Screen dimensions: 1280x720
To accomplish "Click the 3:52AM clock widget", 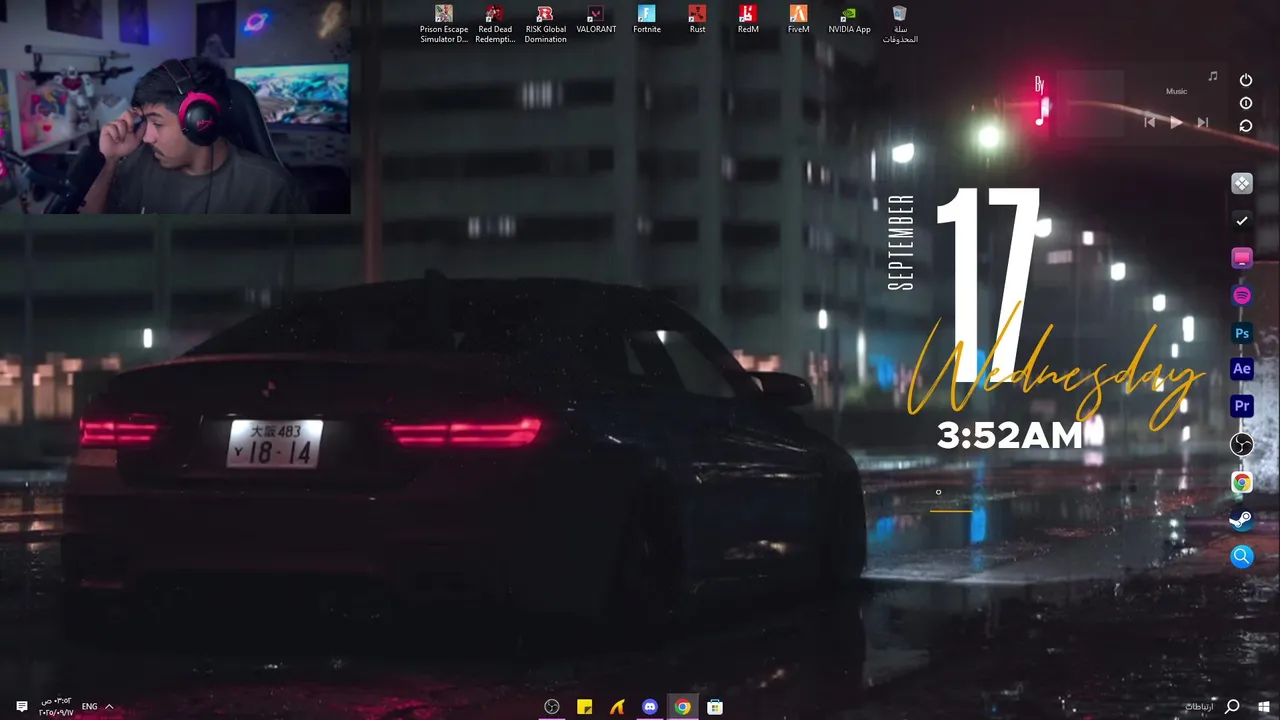I will [1010, 435].
